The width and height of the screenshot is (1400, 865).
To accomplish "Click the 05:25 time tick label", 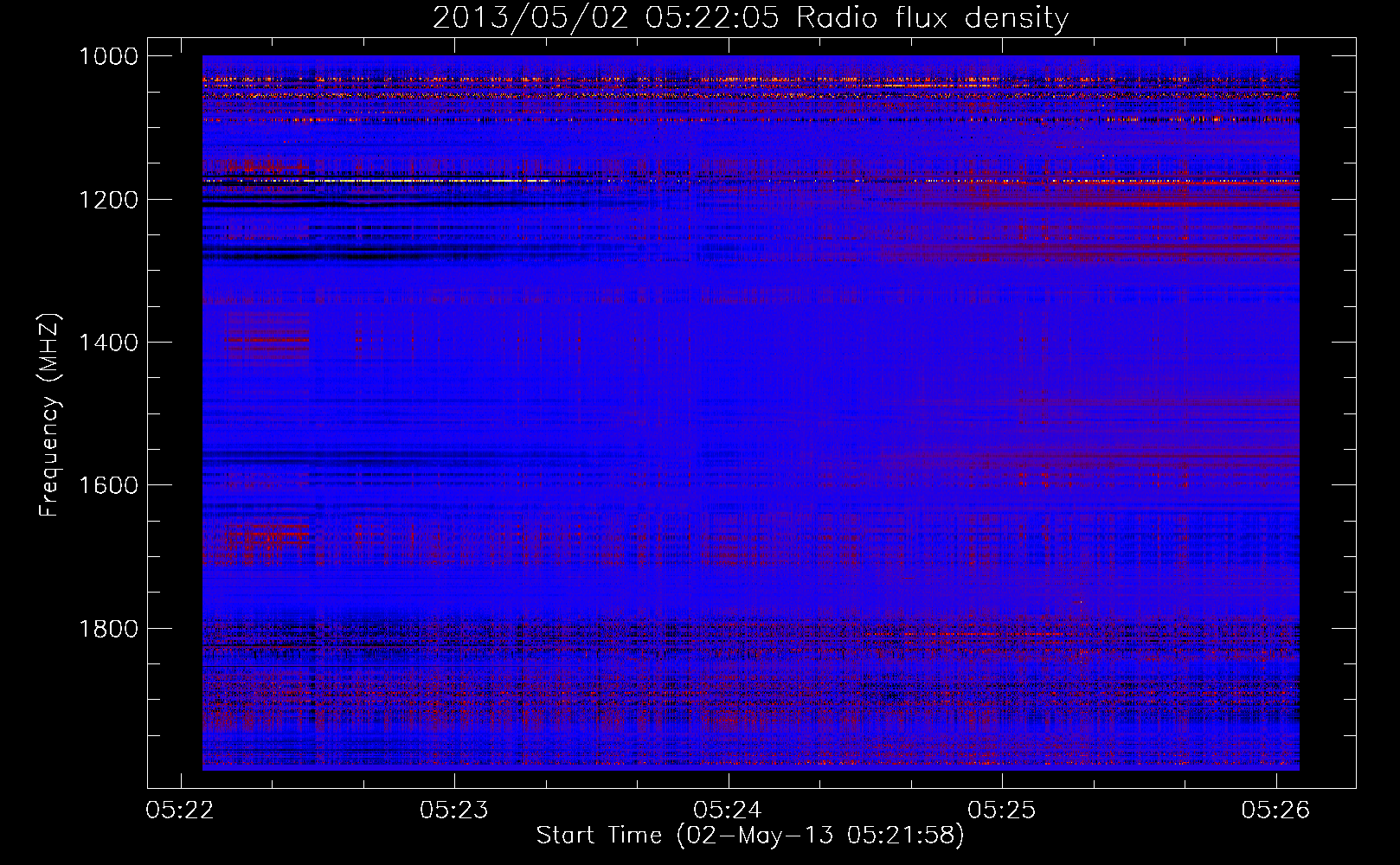I will coord(1002,811).
